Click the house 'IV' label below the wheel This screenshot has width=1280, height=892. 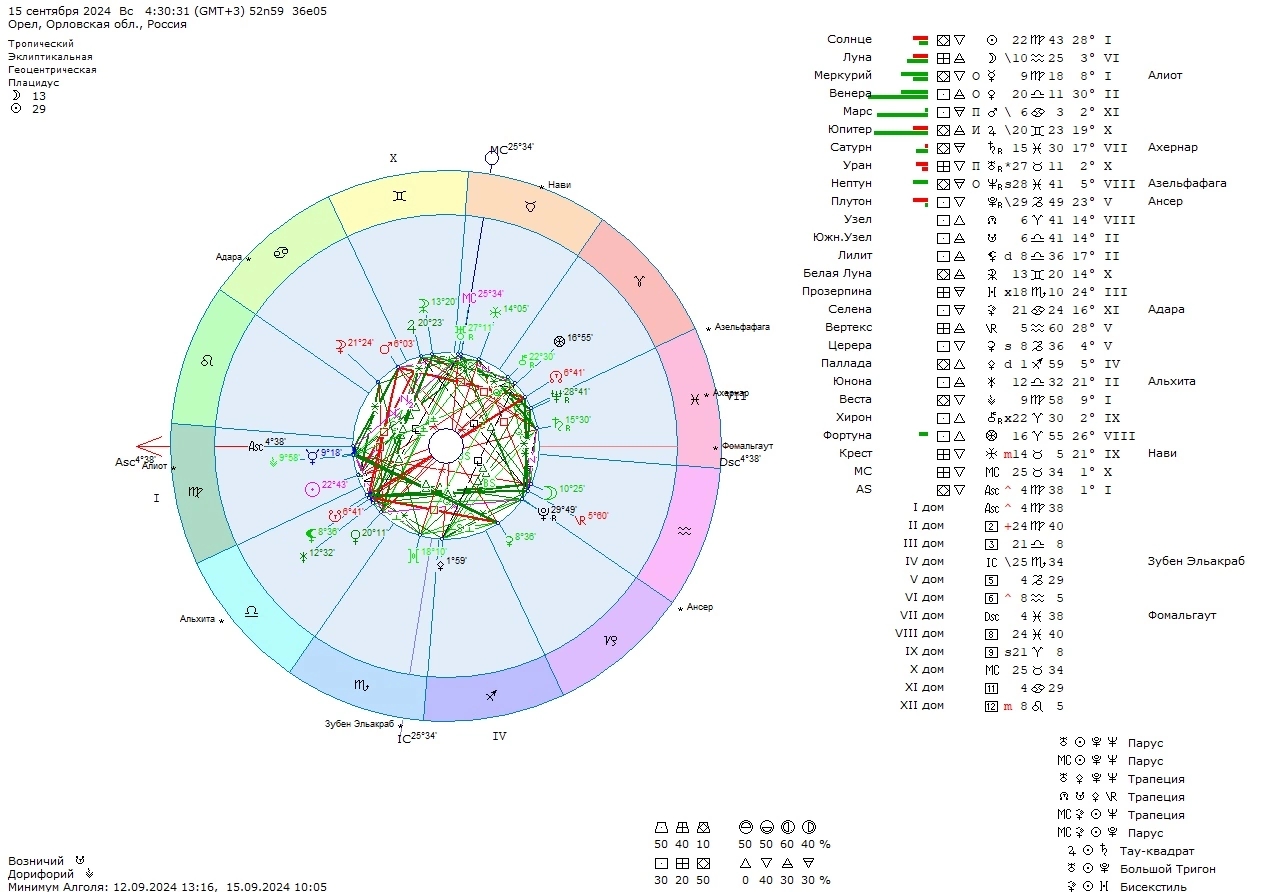[x=499, y=736]
